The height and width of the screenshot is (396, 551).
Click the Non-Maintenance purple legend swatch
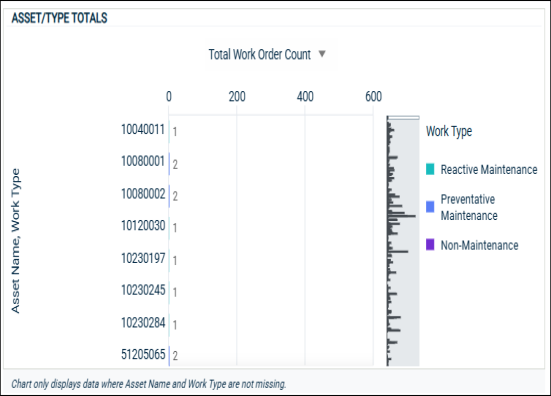[430, 245]
